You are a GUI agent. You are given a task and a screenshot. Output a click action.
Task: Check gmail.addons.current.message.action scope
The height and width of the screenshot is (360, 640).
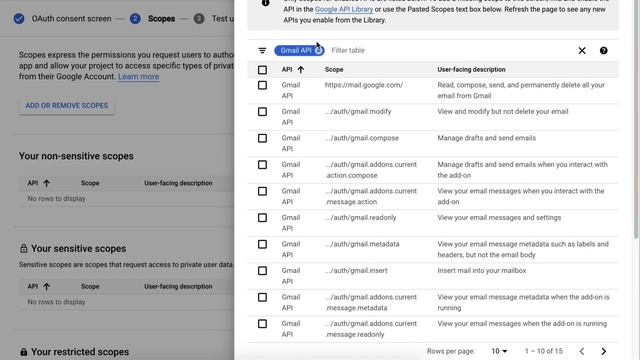[262, 191]
